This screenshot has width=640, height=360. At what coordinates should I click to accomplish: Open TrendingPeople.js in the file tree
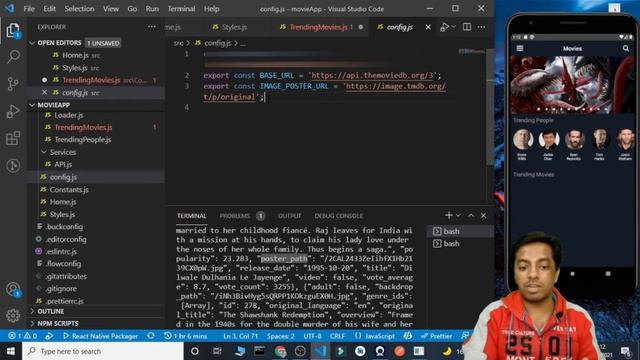click(x=82, y=139)
